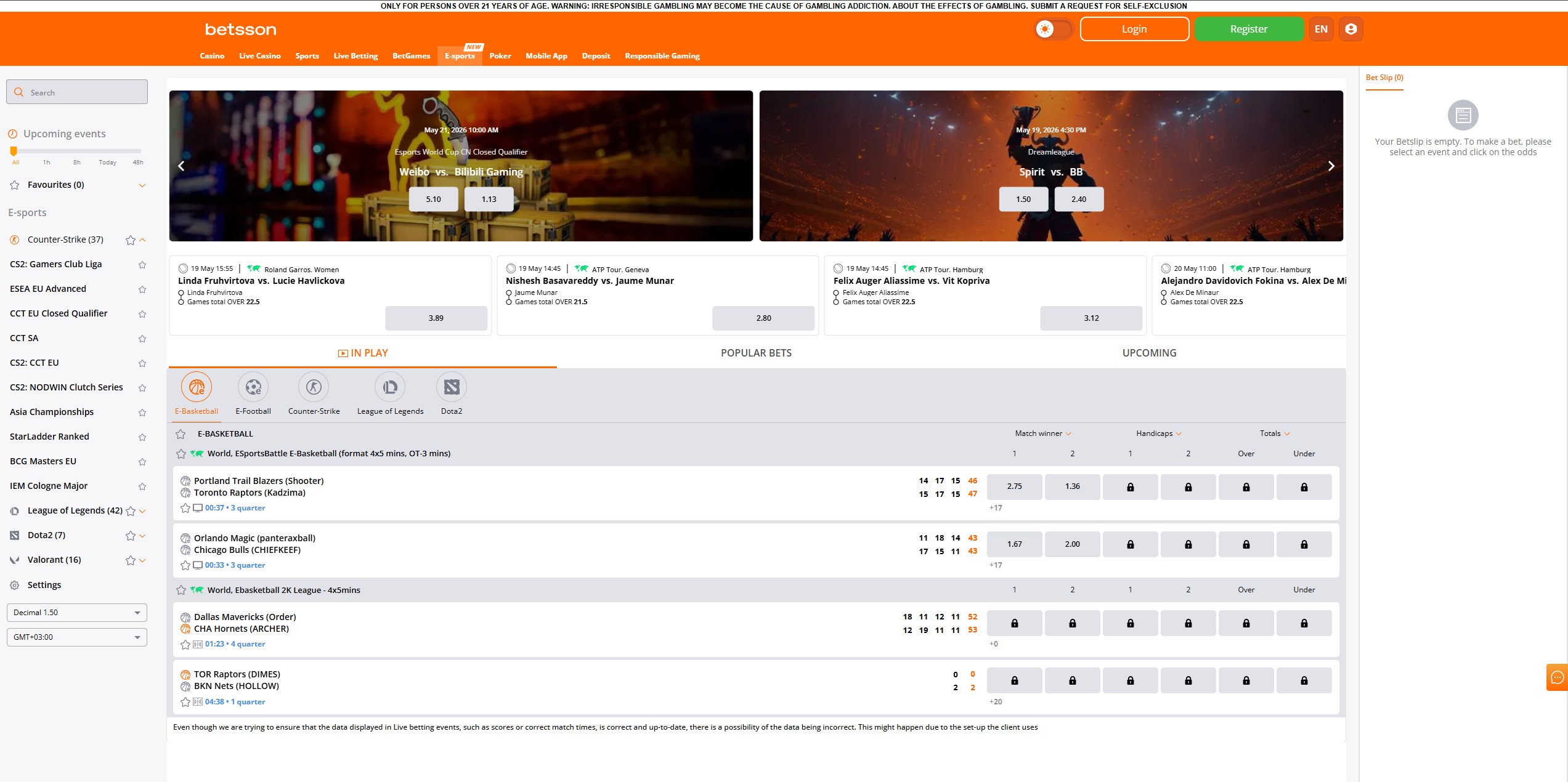Bet on Weibo at odds 5.10

click(x=433, y=200)
